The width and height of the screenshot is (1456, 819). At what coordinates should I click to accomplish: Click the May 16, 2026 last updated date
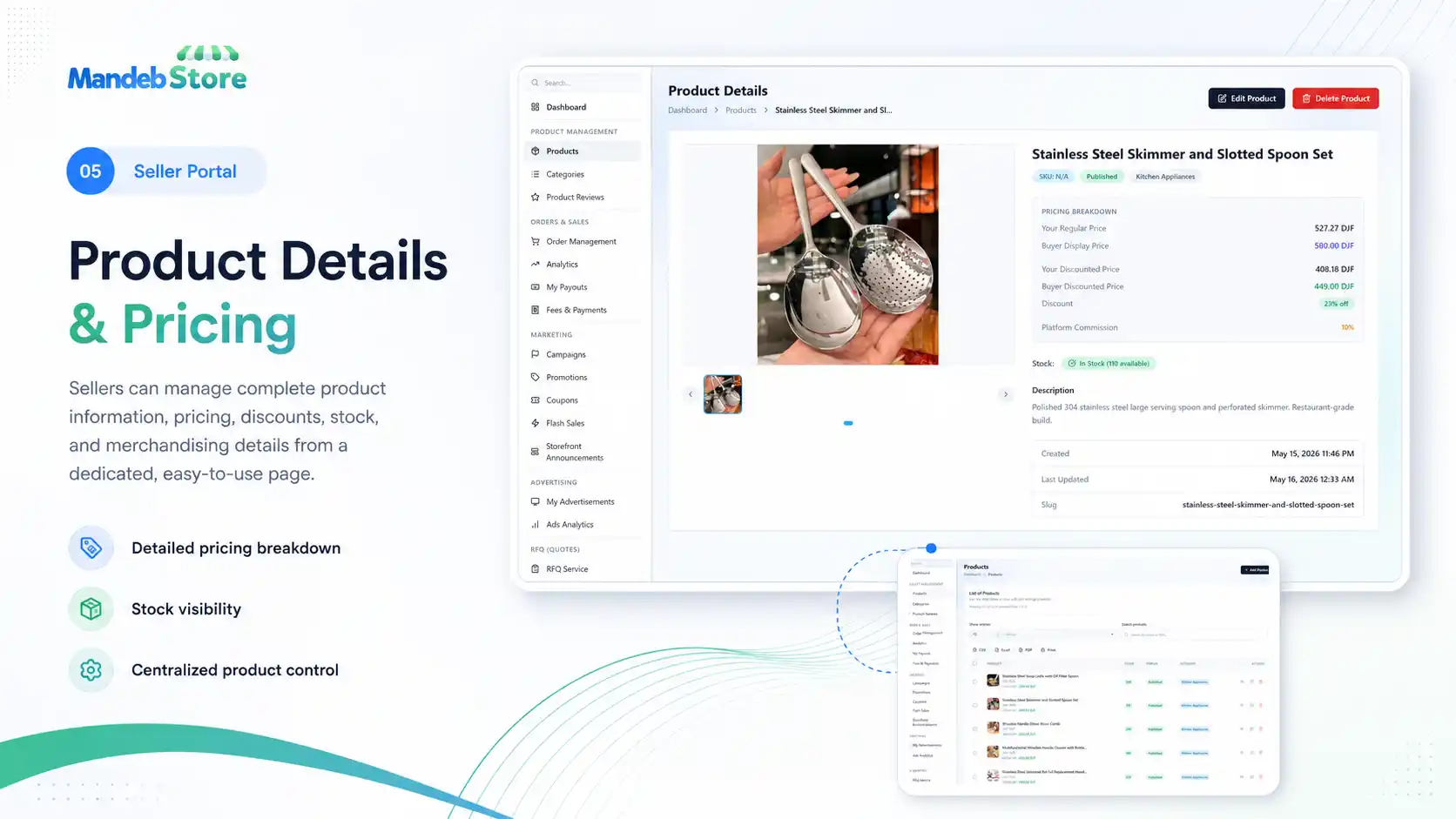pyautogui.click(x=1311, y=480)
